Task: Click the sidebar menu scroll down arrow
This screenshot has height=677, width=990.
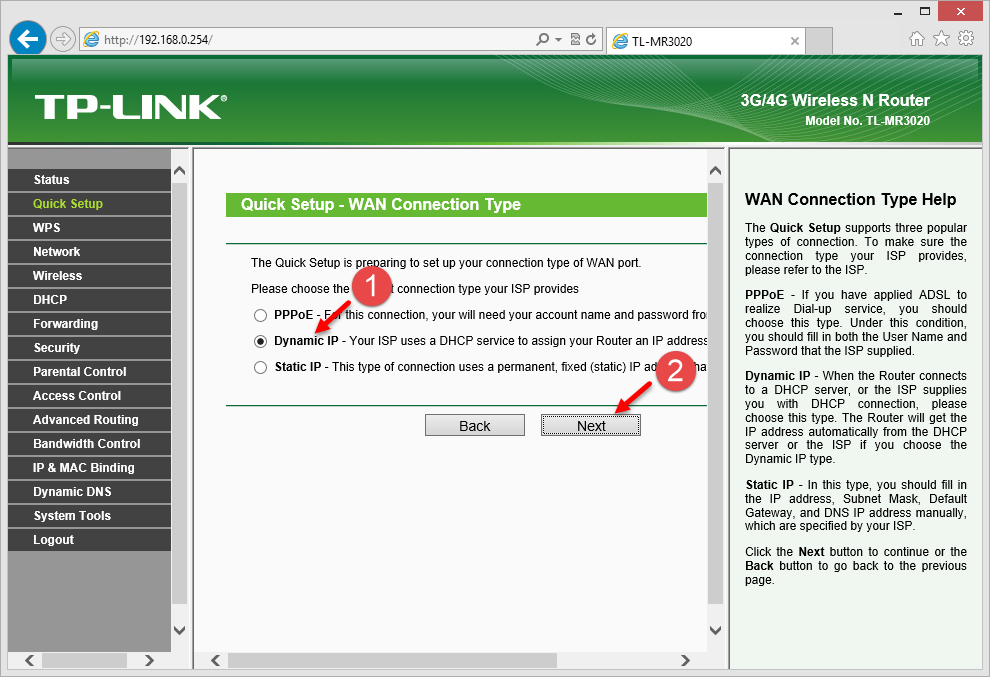Action: click(x=179, y=630)
